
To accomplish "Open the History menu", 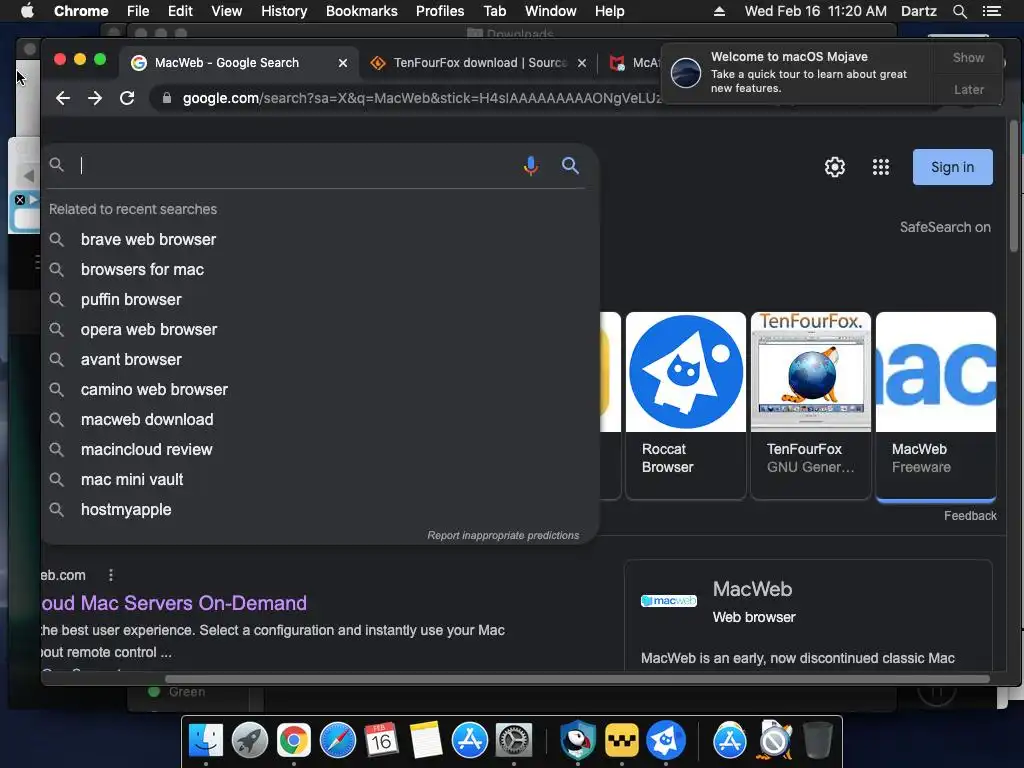I will tap(284, 11).
